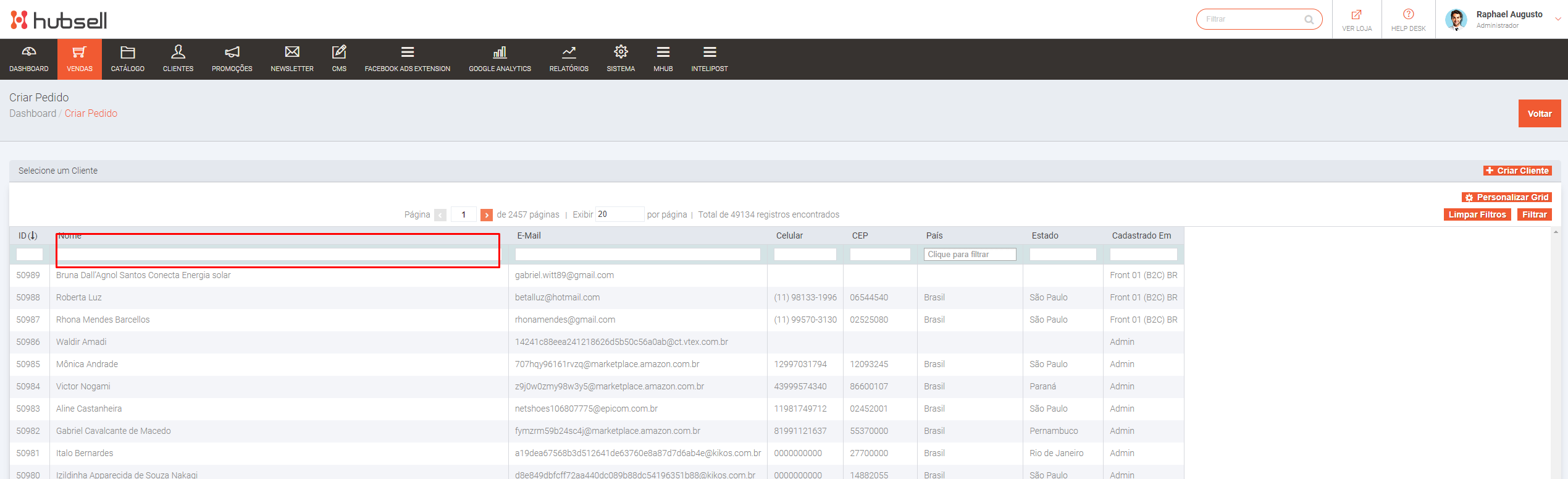Open the Dashboard speedometer icon
This screenshot has height=479, width=1568.
pos(29,52)
